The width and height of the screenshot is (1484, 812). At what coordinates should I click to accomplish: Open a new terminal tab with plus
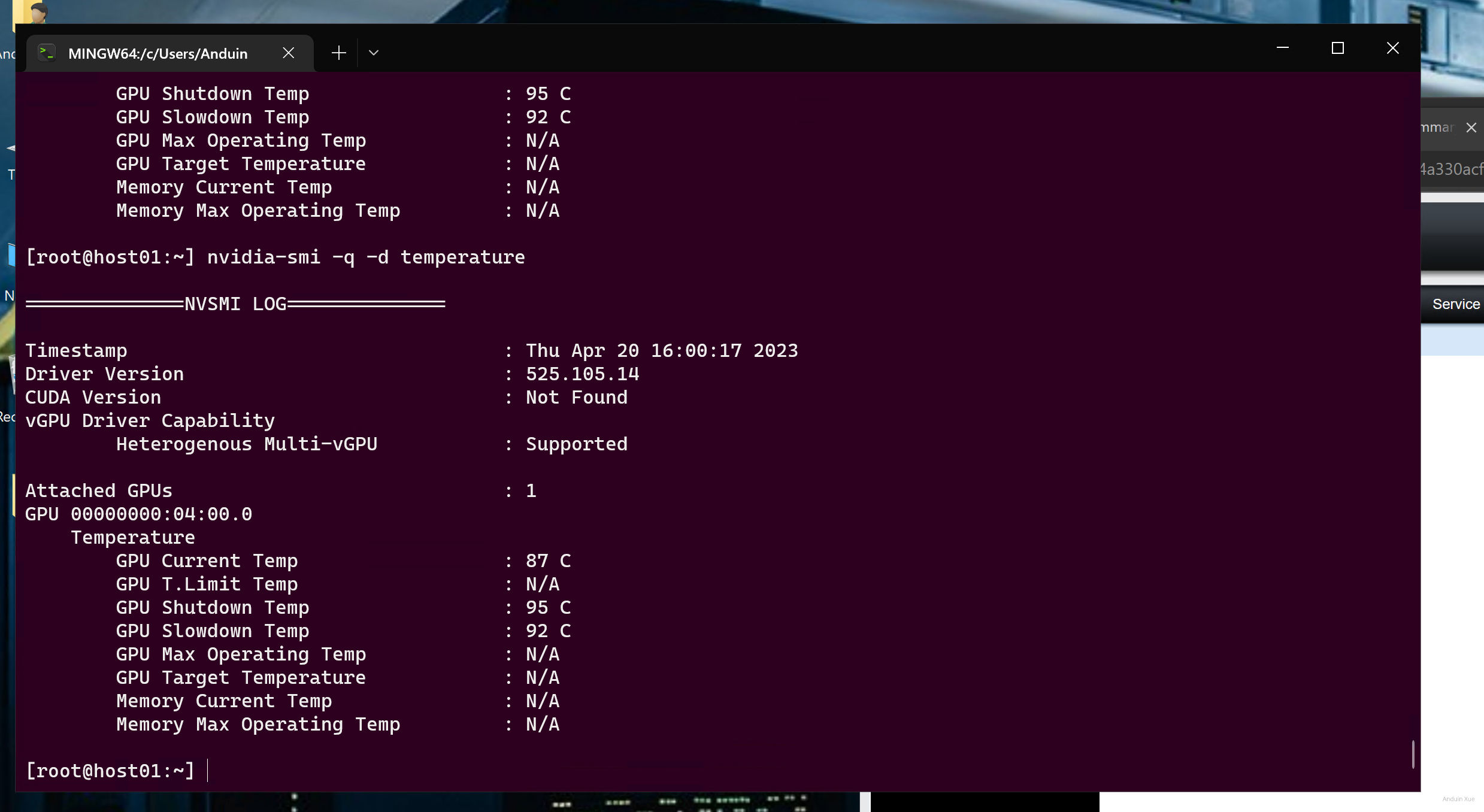(x=339, y=53)
